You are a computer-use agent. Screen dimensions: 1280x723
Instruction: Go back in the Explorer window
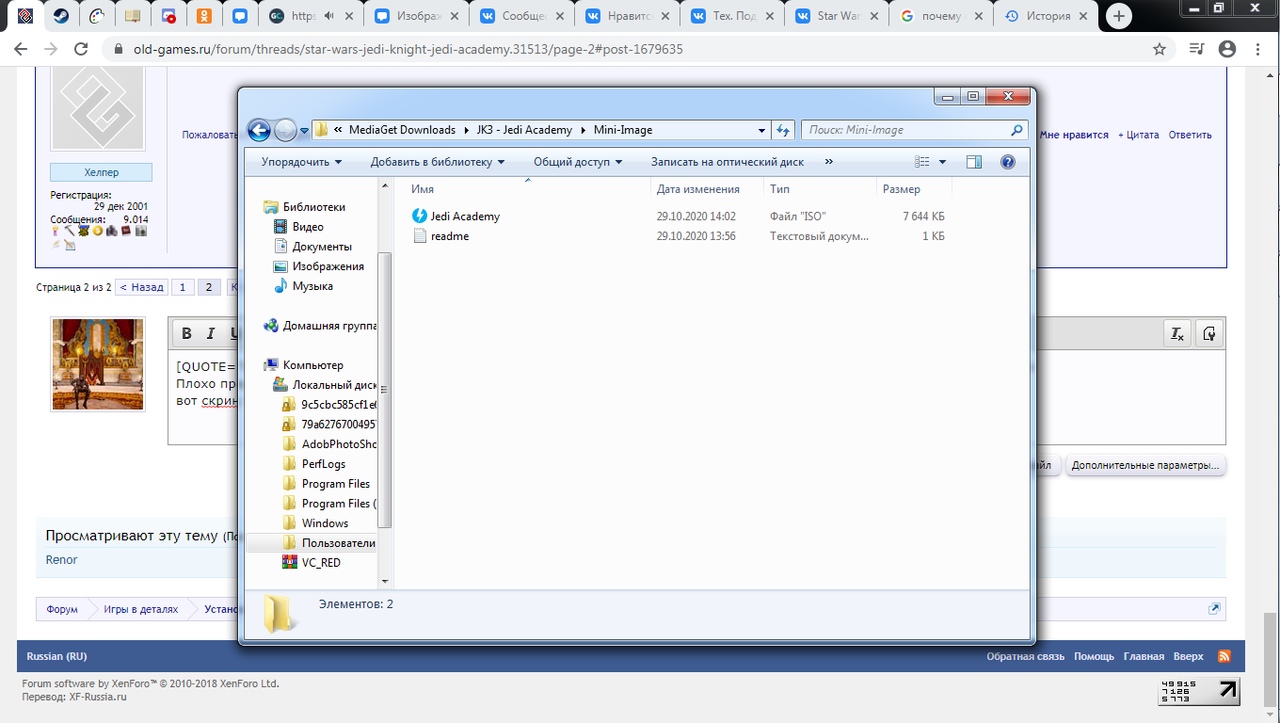coord(259,130)
